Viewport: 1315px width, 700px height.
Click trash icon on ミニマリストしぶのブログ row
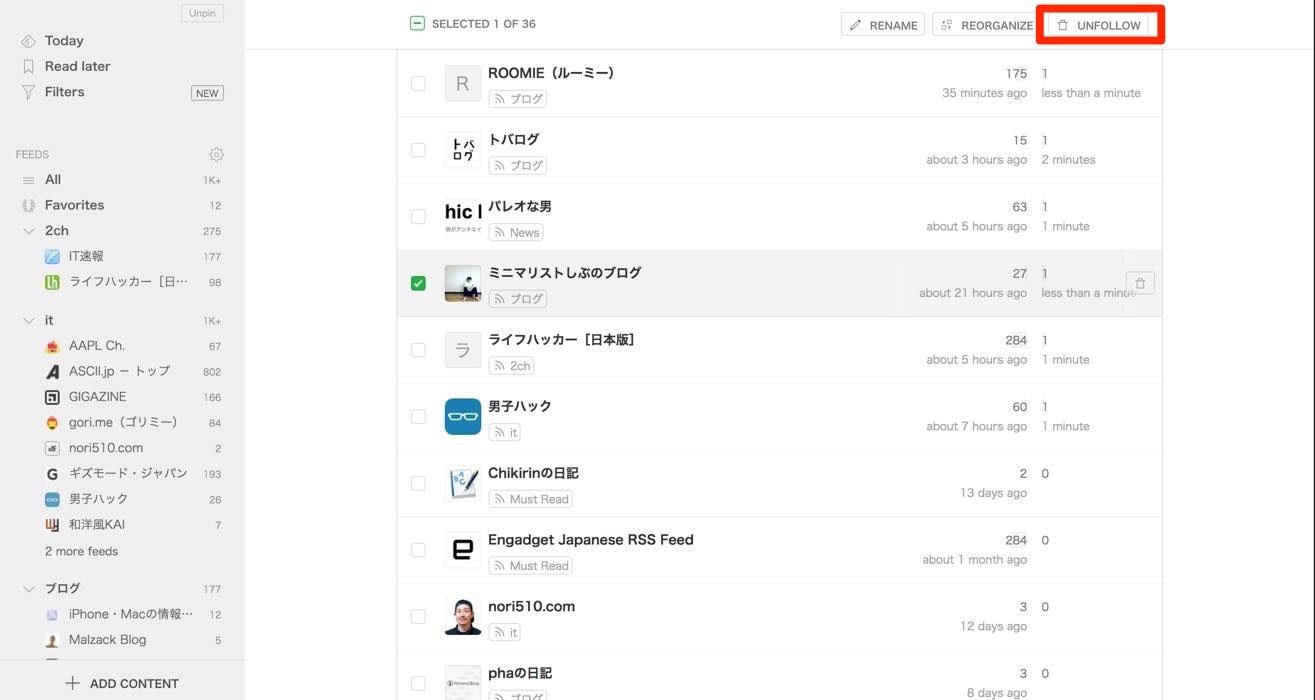click(1140, 283)
